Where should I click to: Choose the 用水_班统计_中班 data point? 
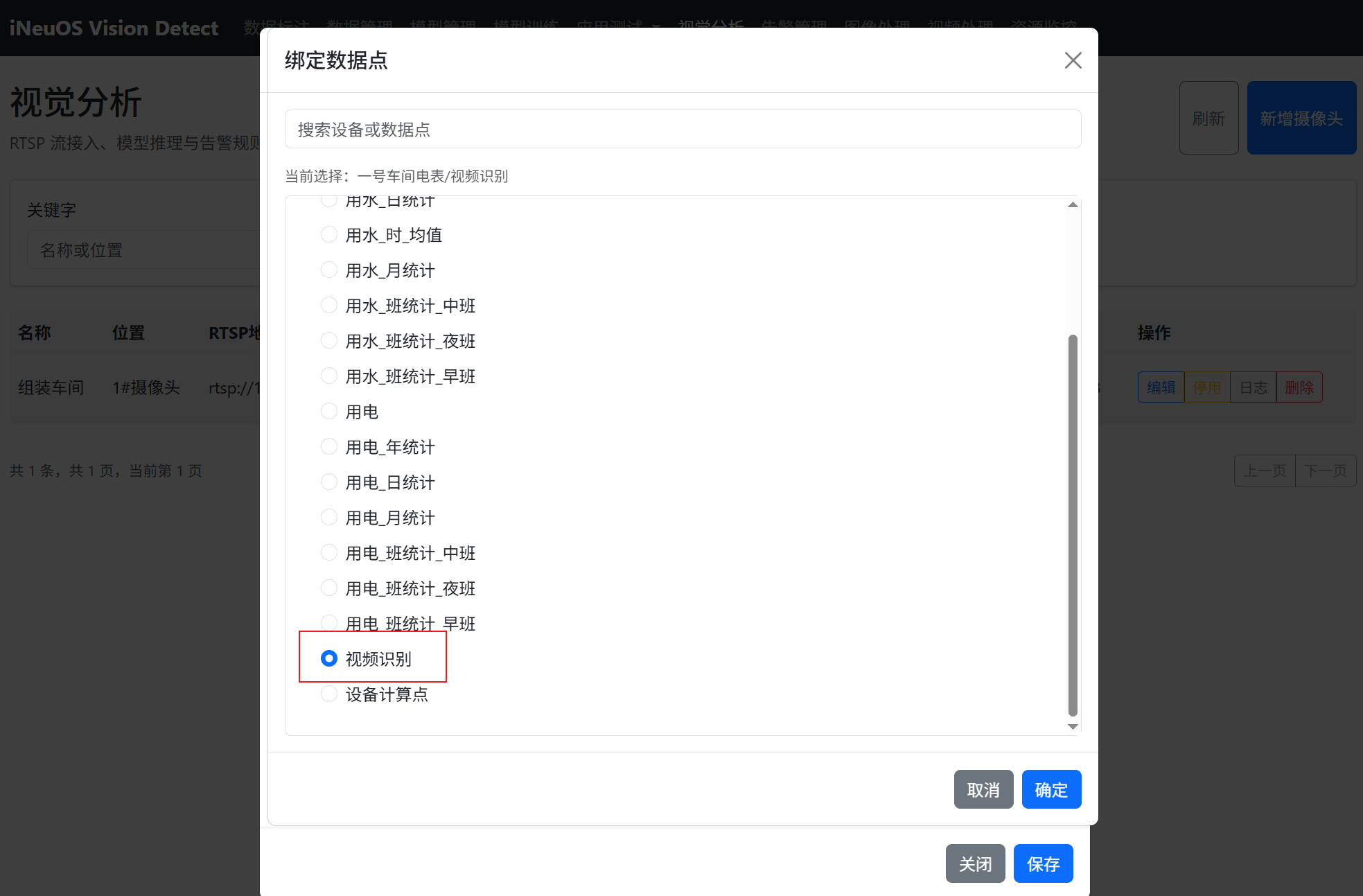tap(329, 305)
